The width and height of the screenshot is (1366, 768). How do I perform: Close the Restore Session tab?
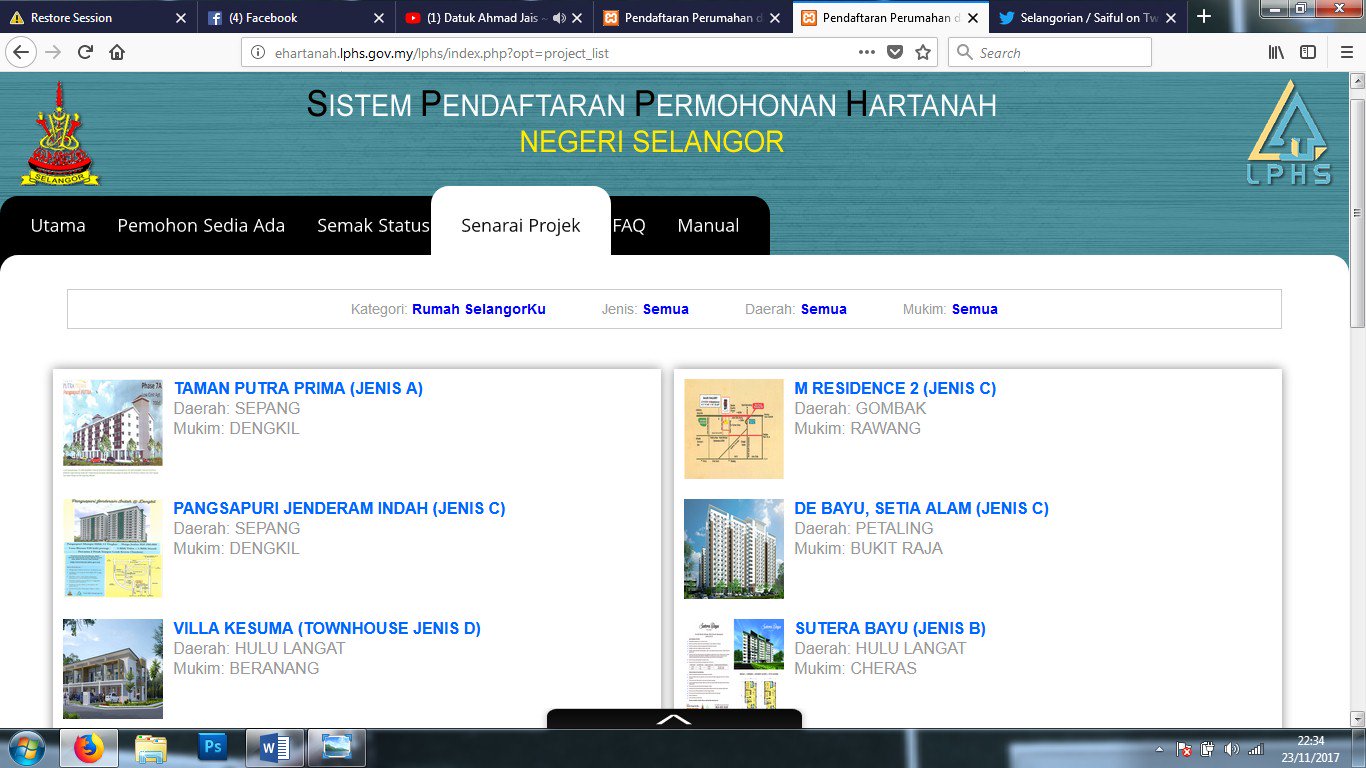pos(181,18)
